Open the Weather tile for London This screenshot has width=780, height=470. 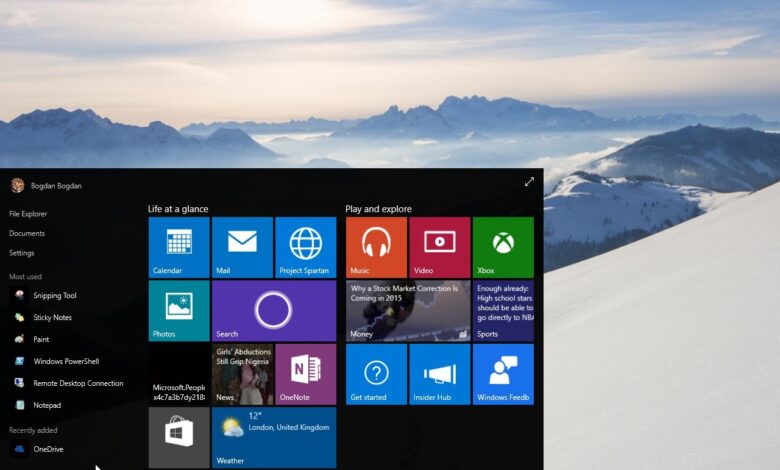[274, 437]
